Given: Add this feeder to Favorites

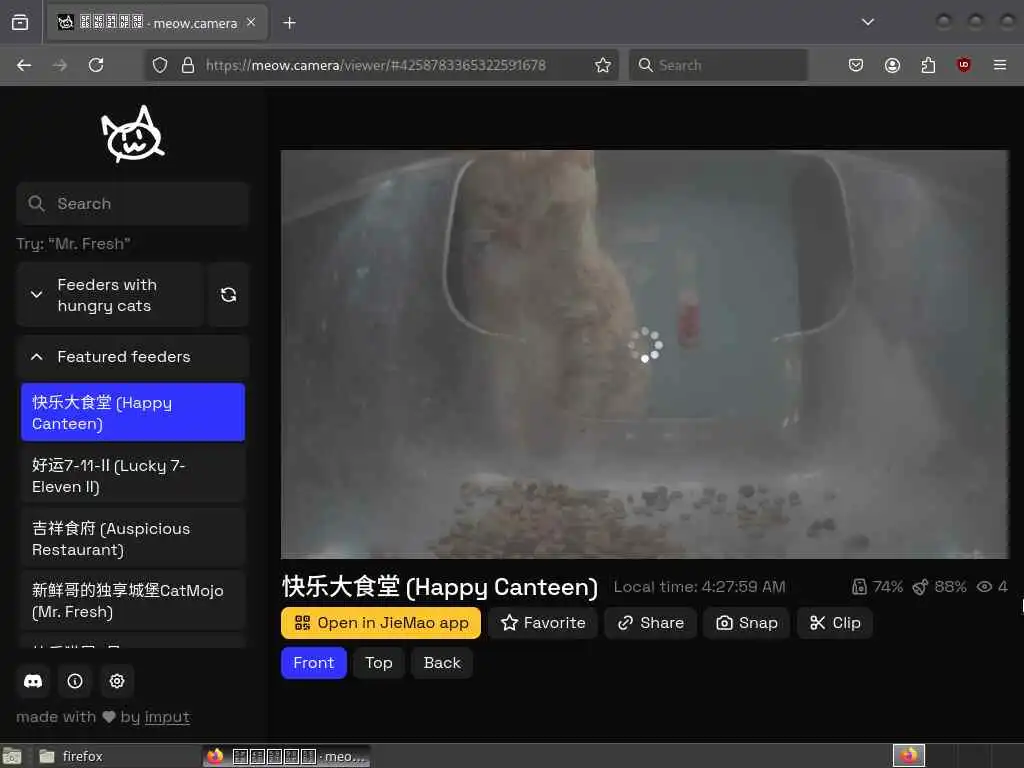Looking at the screenshot, I should coord(543,623).
